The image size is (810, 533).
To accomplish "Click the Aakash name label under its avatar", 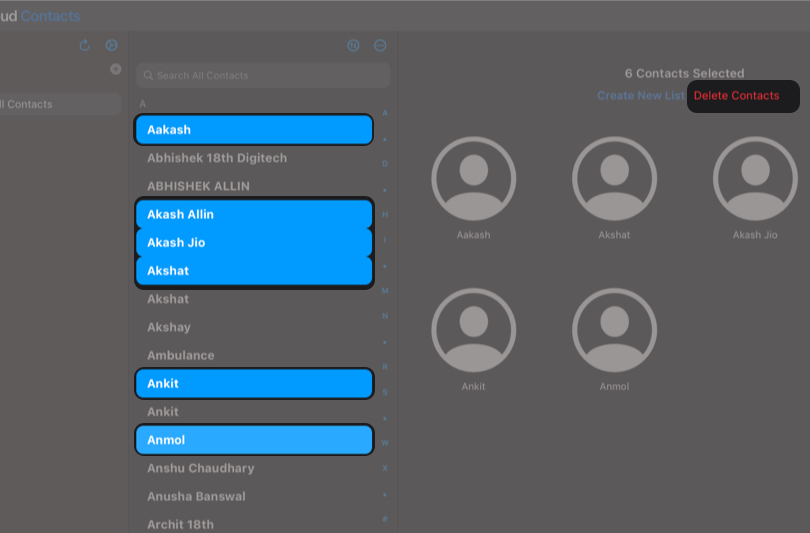I will (x=474, y=235).
